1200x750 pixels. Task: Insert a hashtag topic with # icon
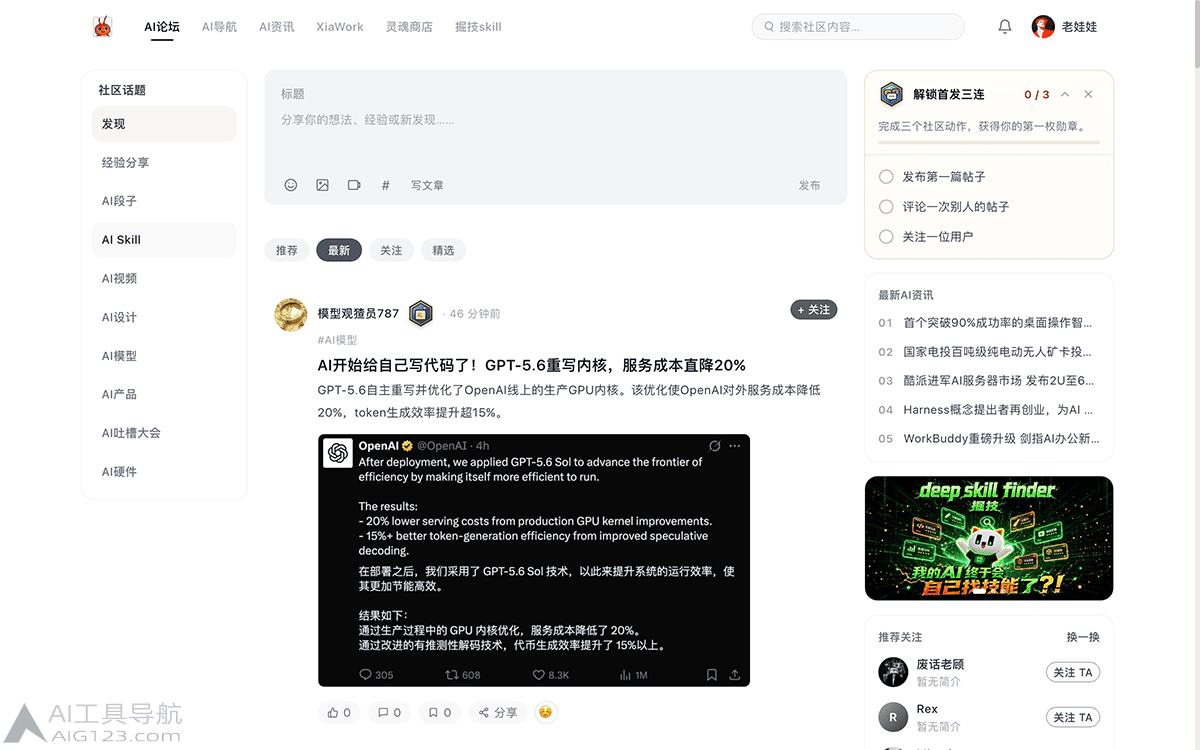(x=386, y=185)
